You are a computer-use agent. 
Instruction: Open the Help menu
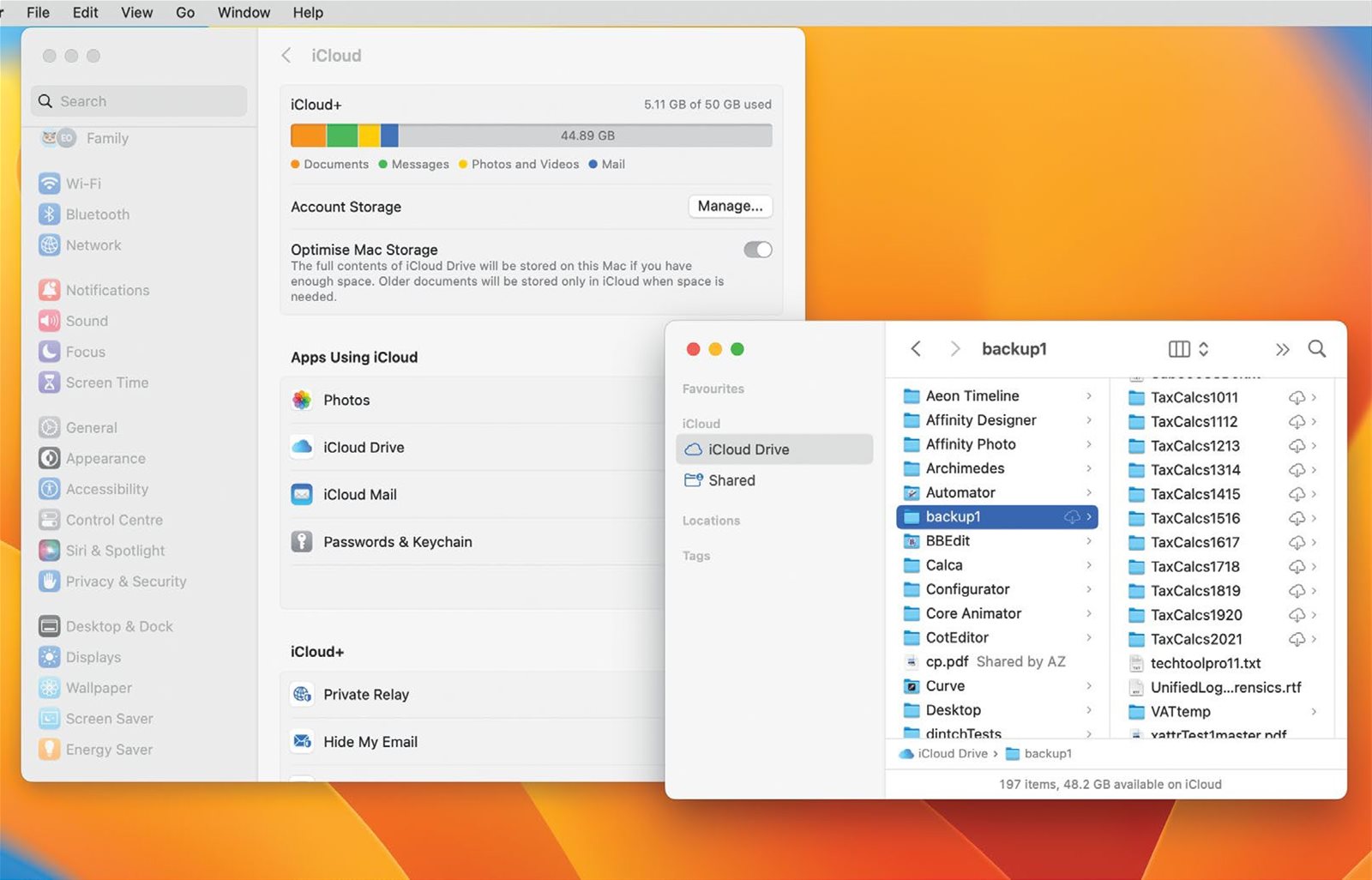(x=308, y=12)
